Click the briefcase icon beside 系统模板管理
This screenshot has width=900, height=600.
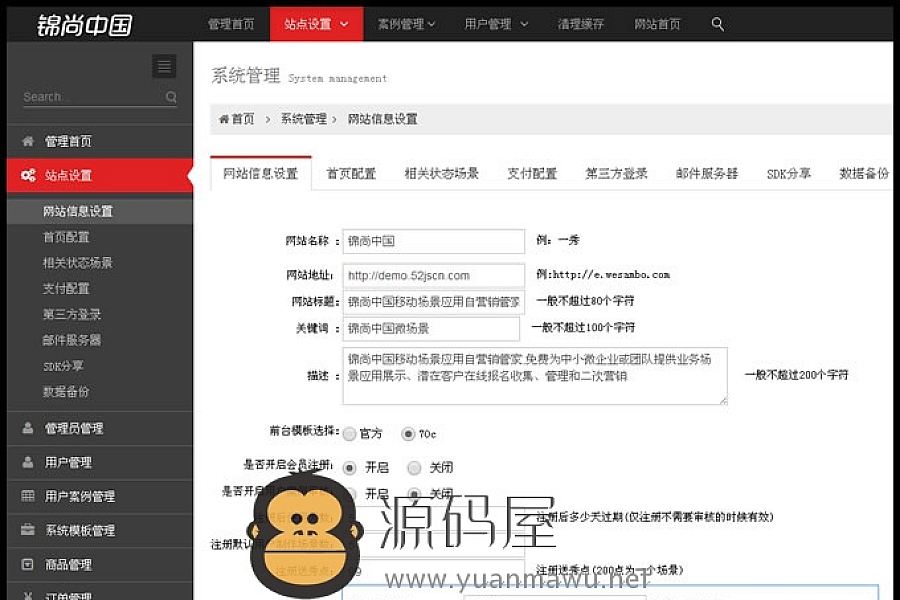pos(28,529)
